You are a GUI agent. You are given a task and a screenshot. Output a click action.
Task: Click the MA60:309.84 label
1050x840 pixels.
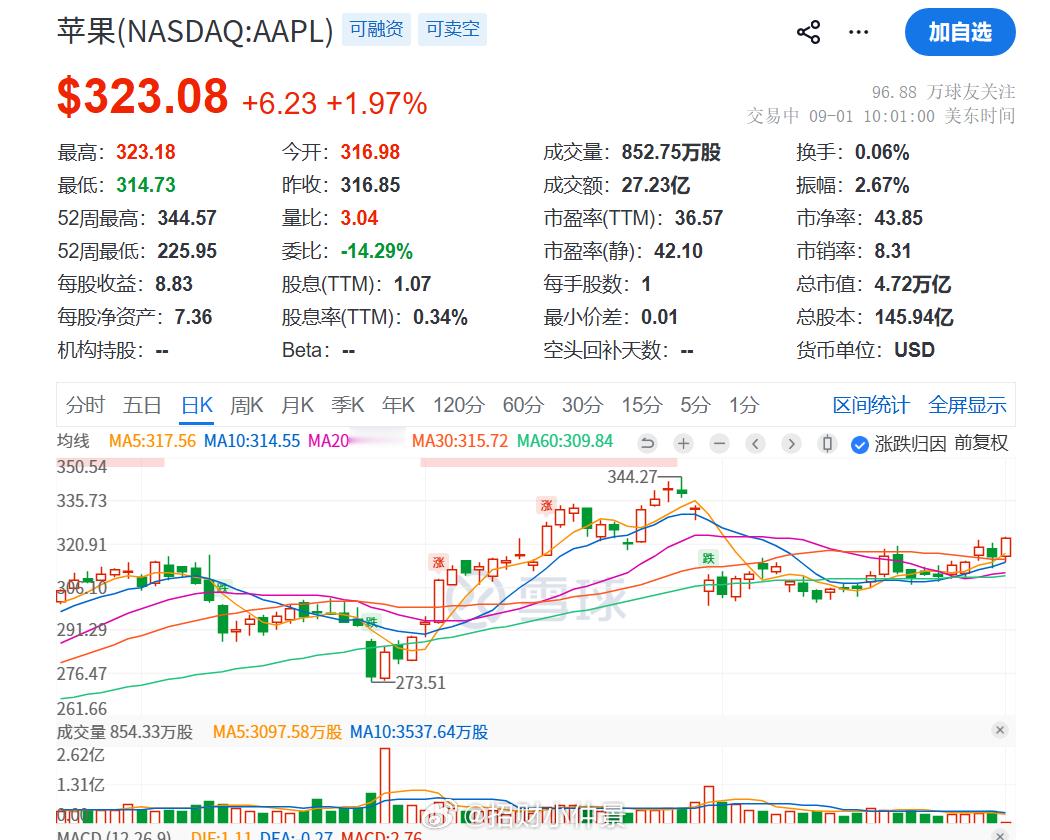click(565, 441)
